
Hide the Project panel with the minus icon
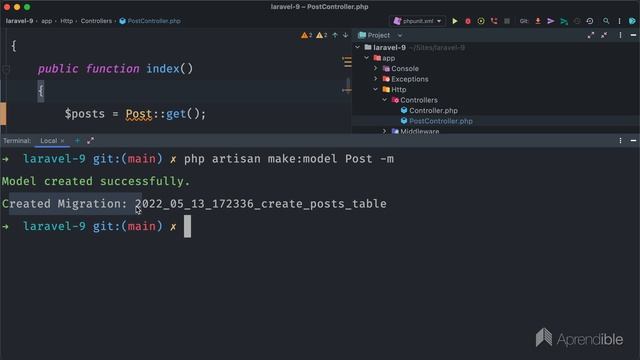633,36
